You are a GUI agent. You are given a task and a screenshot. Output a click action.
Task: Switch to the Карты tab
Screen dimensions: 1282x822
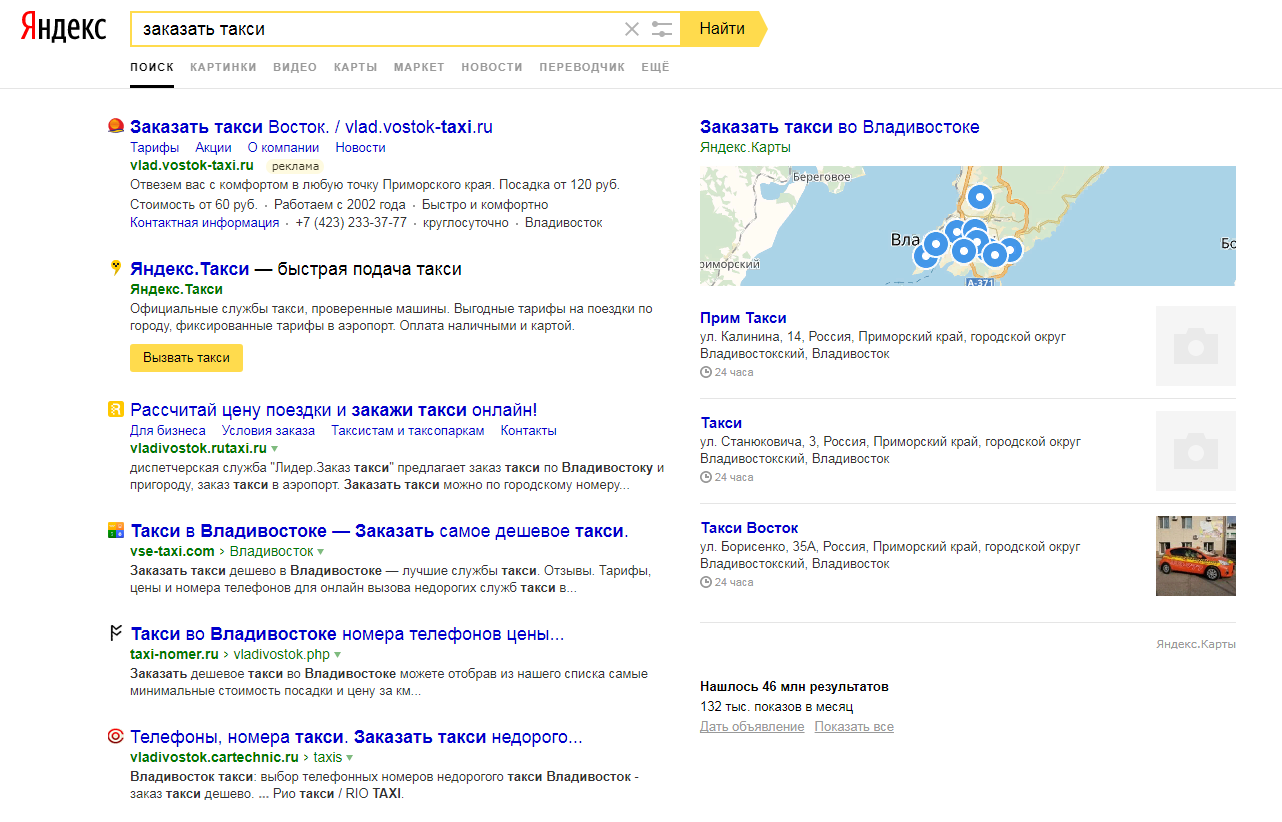(355, 67)
